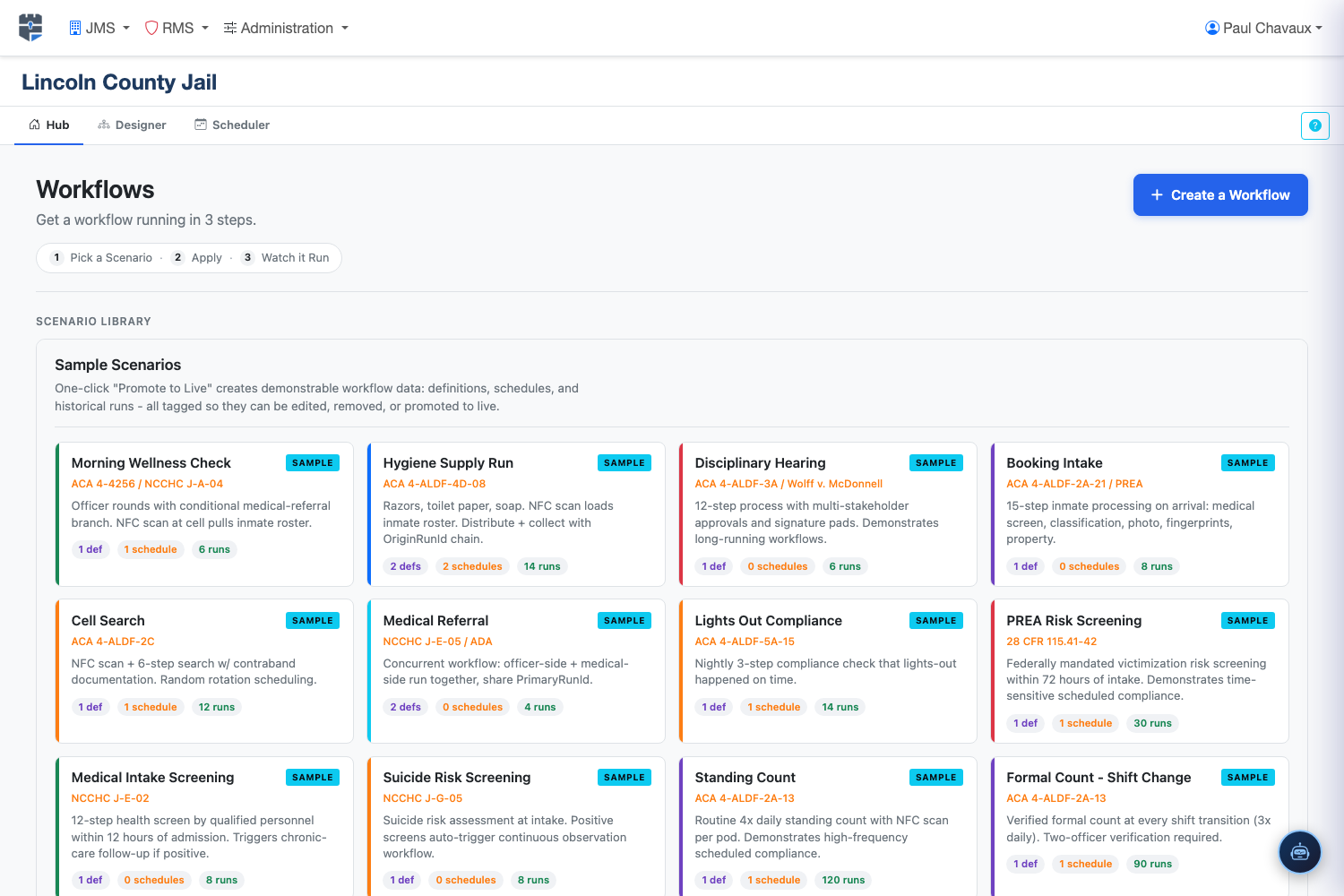The width and height of the screenshot is (1344, 896).
Task: Open the Medical Referral scenario
Action: (x=516, y=671)
